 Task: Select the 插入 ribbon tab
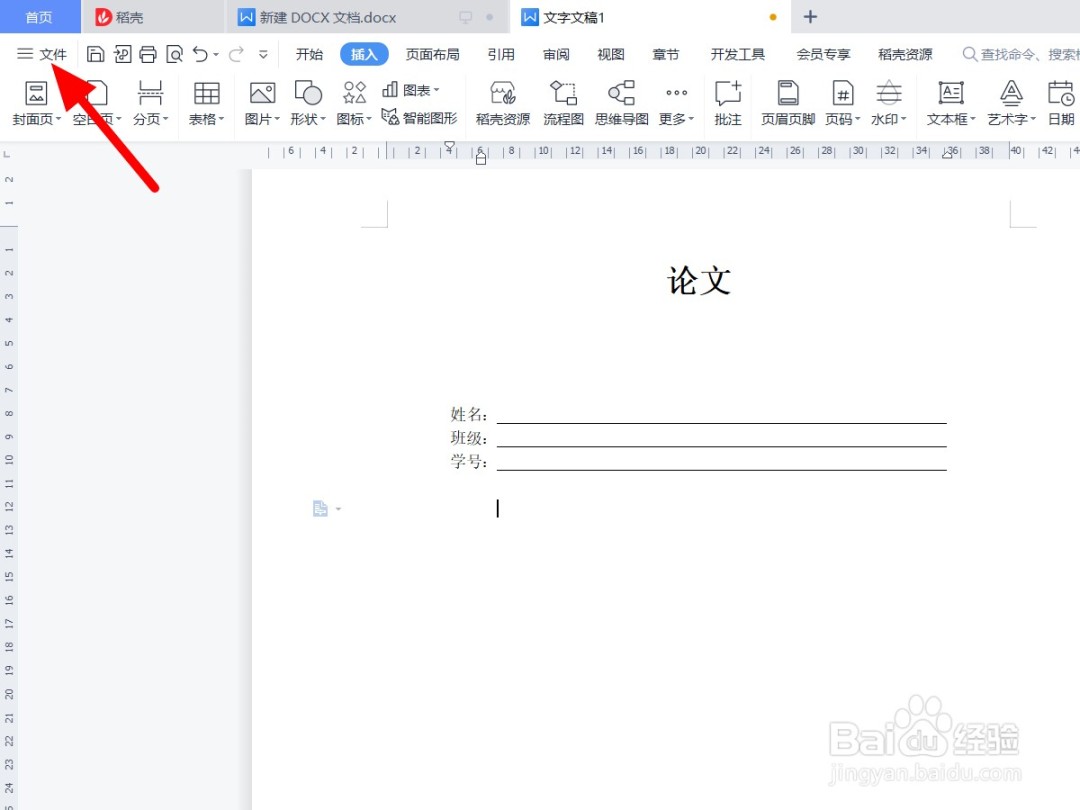point(364,54)
